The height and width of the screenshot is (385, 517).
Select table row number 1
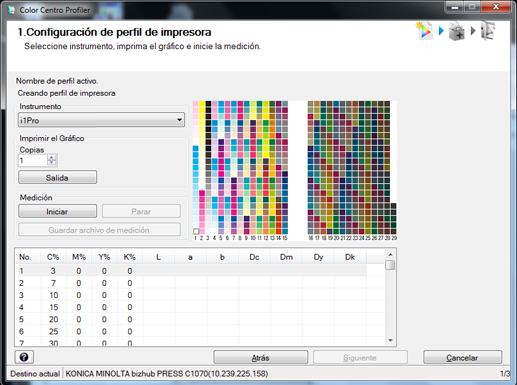pyautogui.click(x=191, y=271)
